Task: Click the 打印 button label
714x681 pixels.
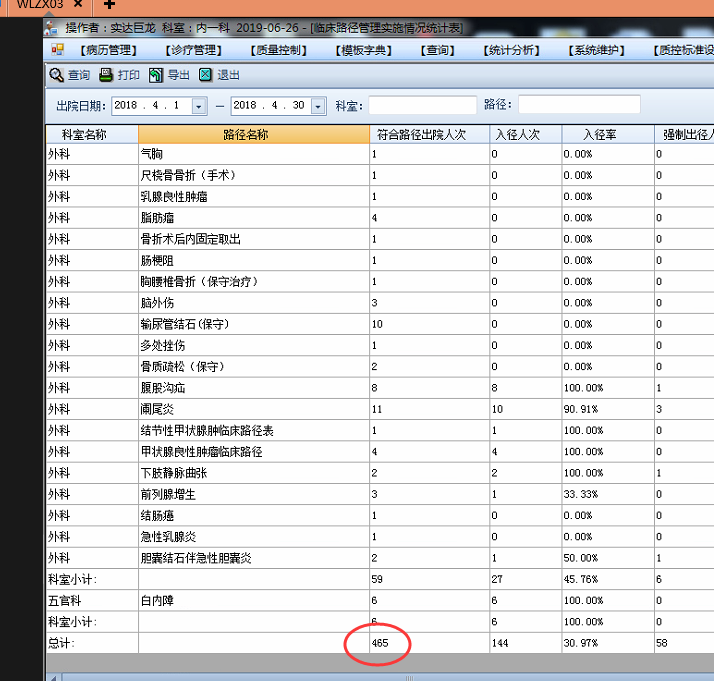Action: [128, 75]
